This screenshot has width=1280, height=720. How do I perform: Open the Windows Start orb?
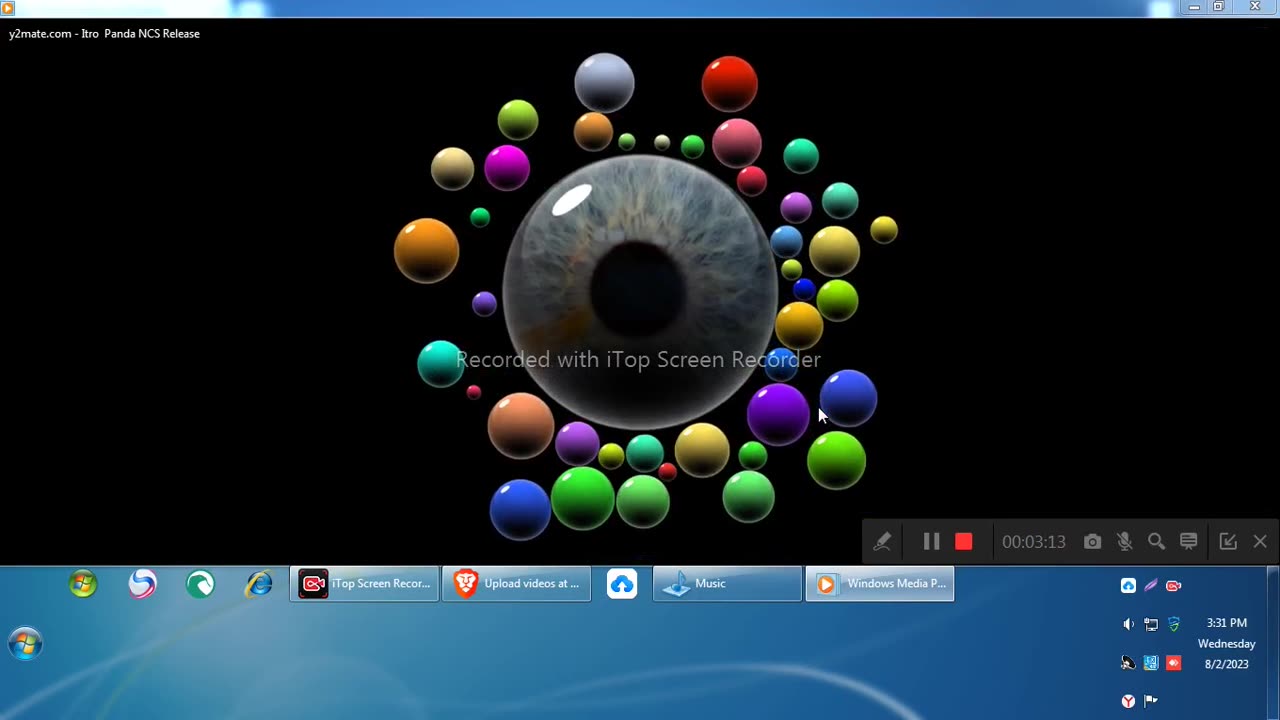pyautogui.click(x=25, y=644)
